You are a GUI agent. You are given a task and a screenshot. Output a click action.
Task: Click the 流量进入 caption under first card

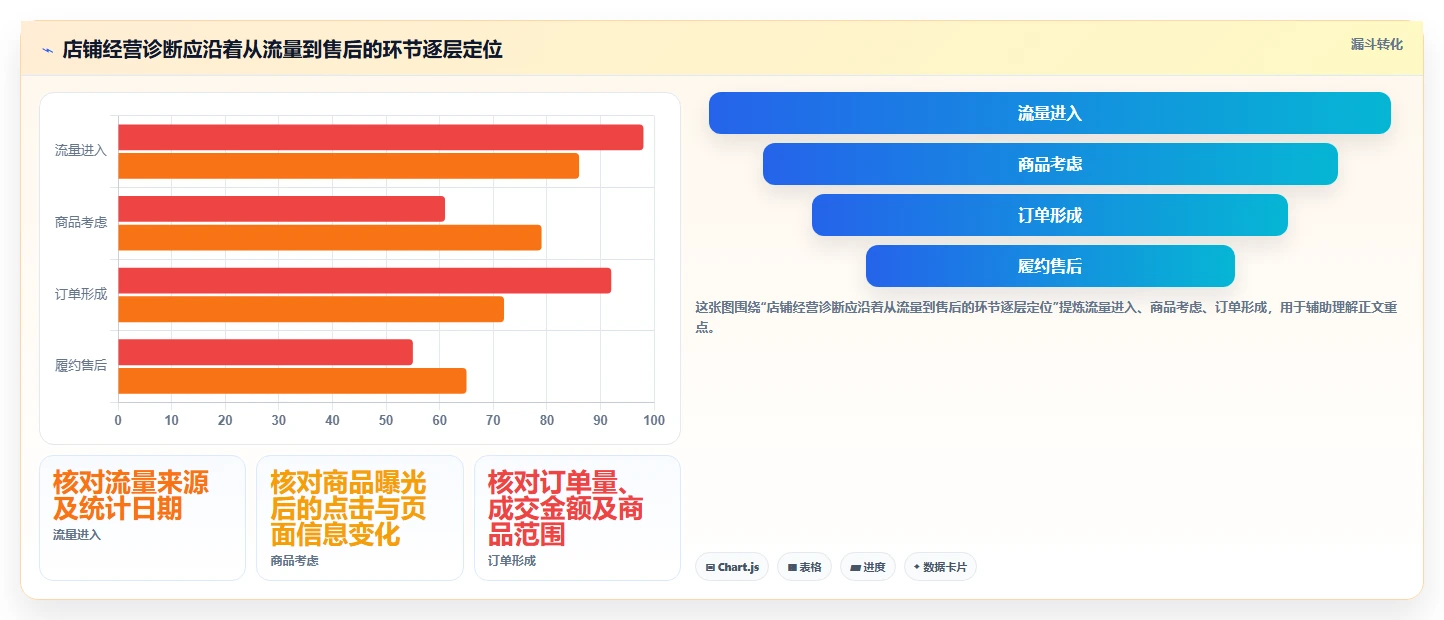pos(77,535)
